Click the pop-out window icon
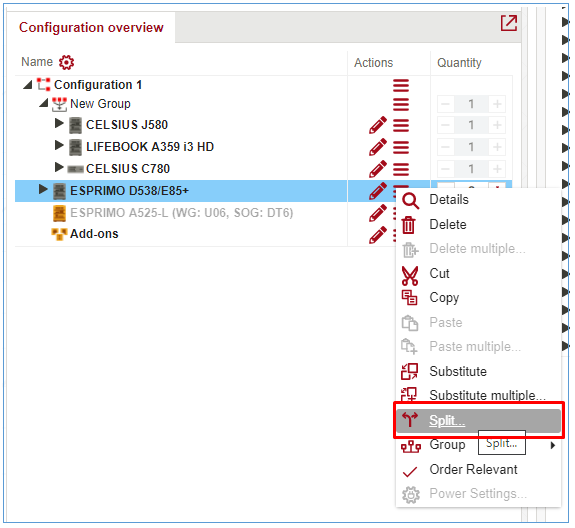The height and width of the screenshot is (528, 575). (x=509, y=23)
